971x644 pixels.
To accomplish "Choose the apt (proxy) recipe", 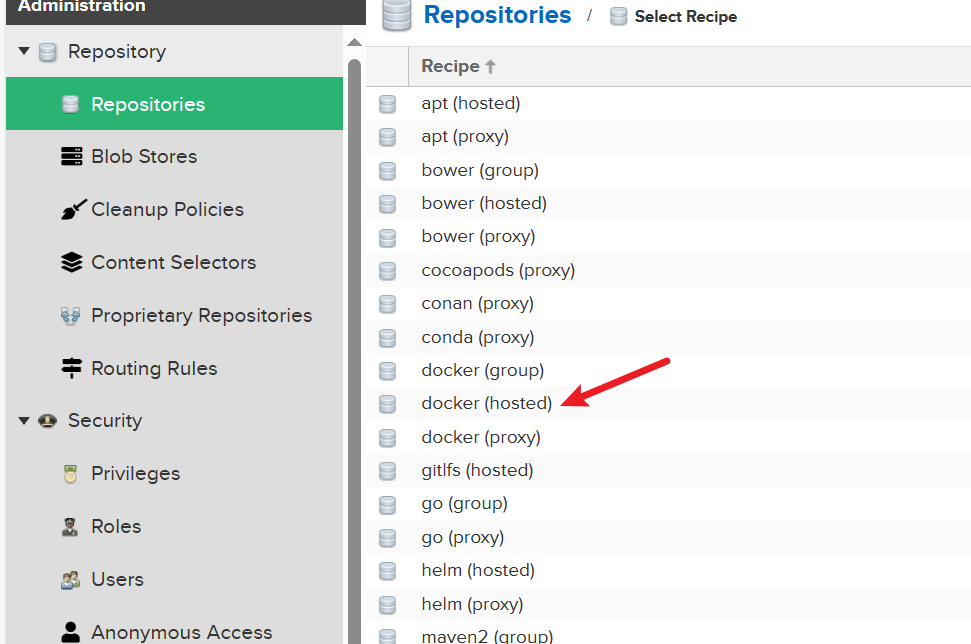I will [465, 137].
